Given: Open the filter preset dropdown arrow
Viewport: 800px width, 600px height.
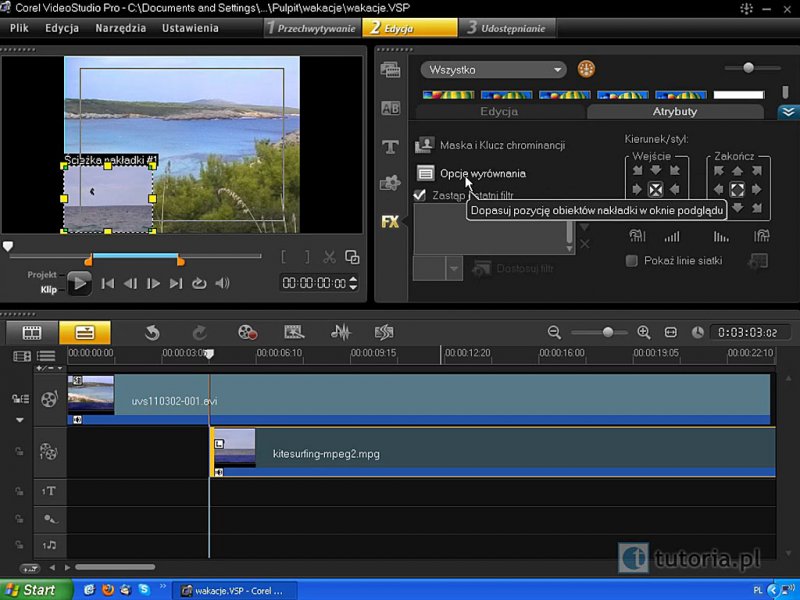Looking at the screenshot, I should [x=454, y=268].
